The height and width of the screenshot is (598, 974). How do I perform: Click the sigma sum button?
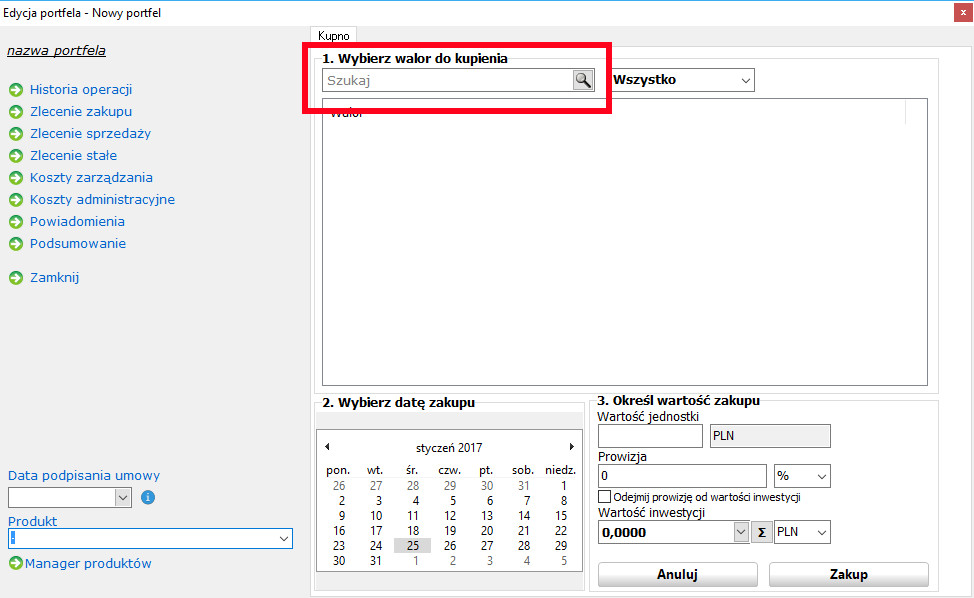pyautogui.click(x=762, y=533)
